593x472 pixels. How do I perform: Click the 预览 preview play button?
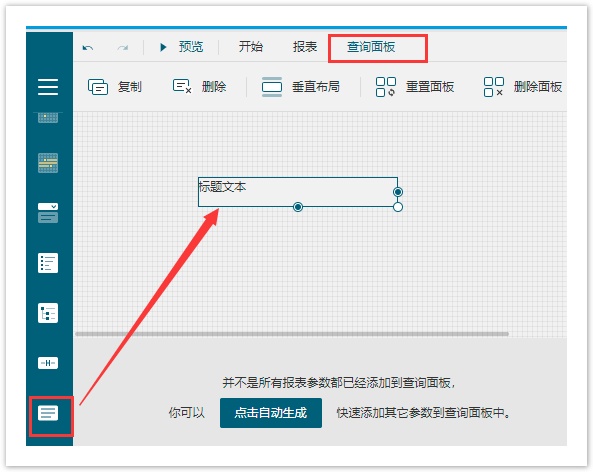pyautogui.click(x=181, y=47)
